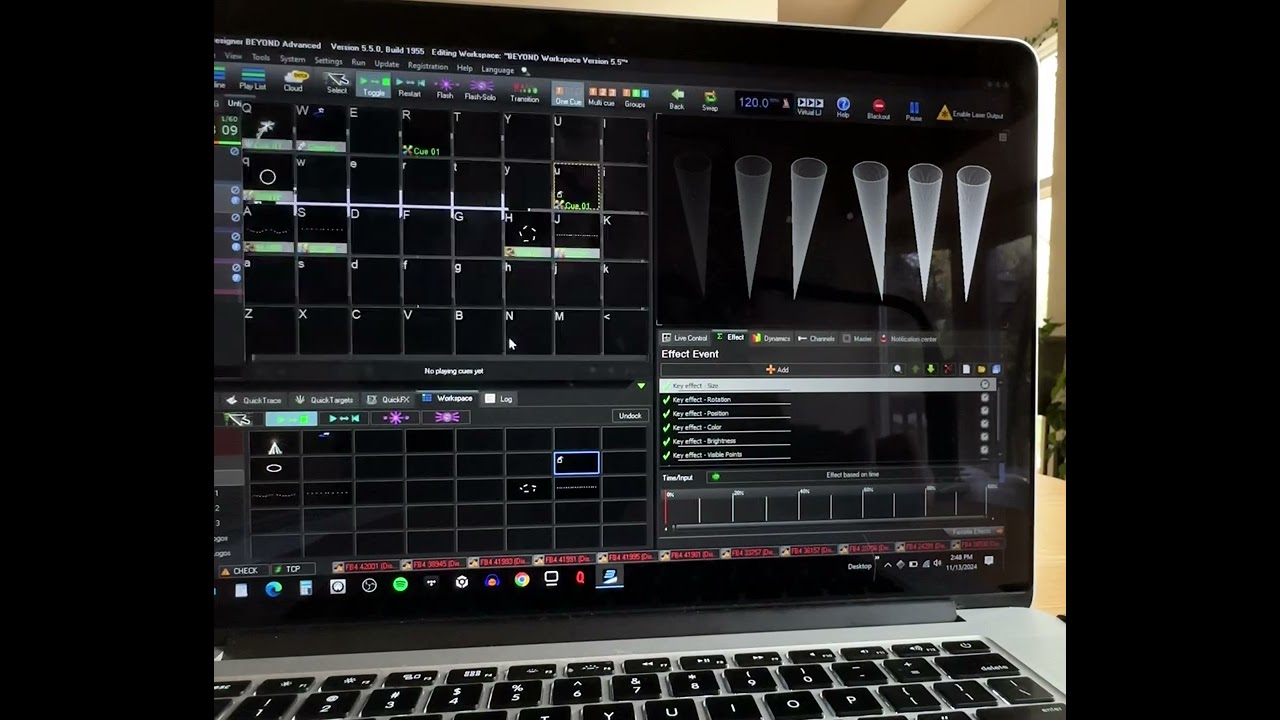
Task: Switch to the QuickTargets tab
Action: 323,400
